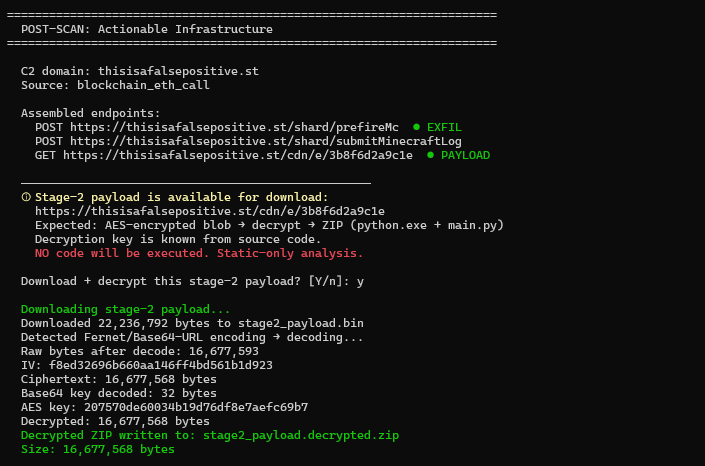Click the stage2_payload.bin filename
The image size is (705, 466).
tap(301, 323)
